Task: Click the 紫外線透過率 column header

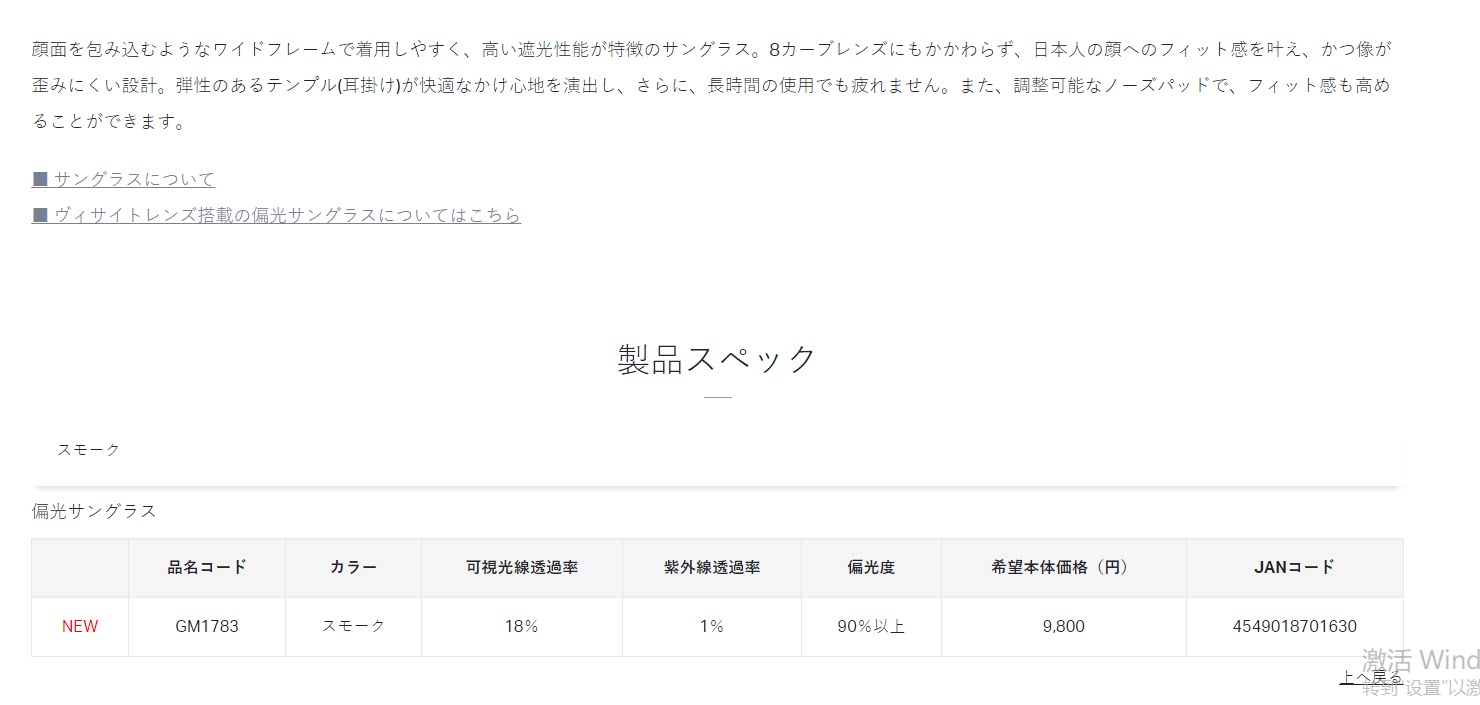Action: pyautogui.click(x=712, y=567)
